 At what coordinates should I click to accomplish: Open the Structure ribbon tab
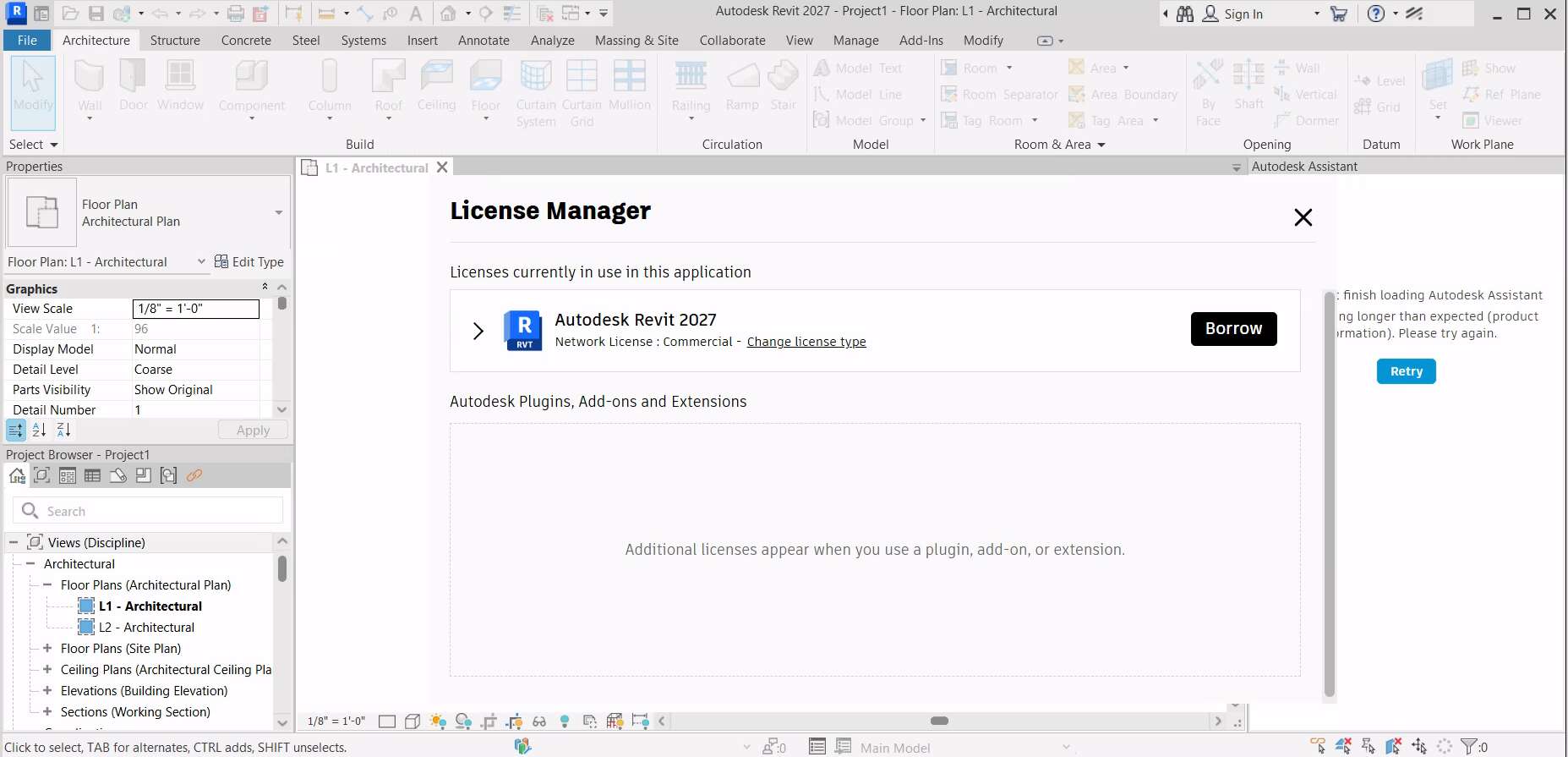coord(175,40)
